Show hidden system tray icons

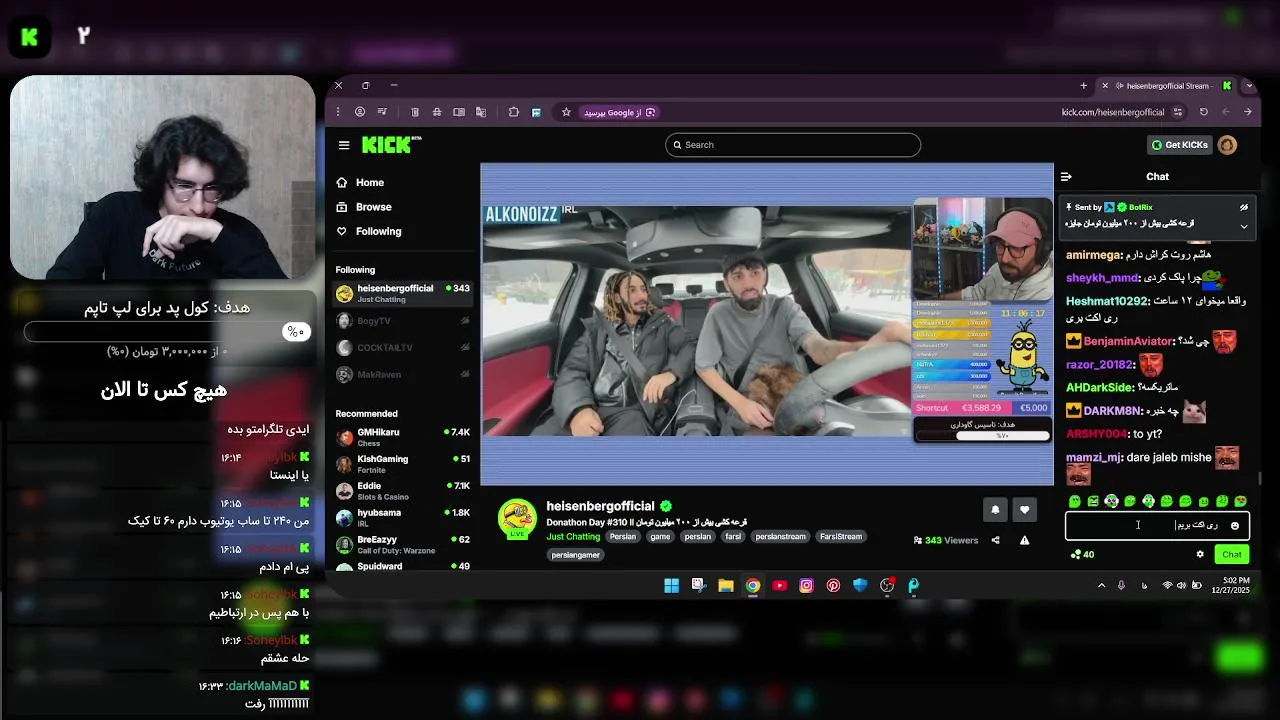coord(1102,586)
